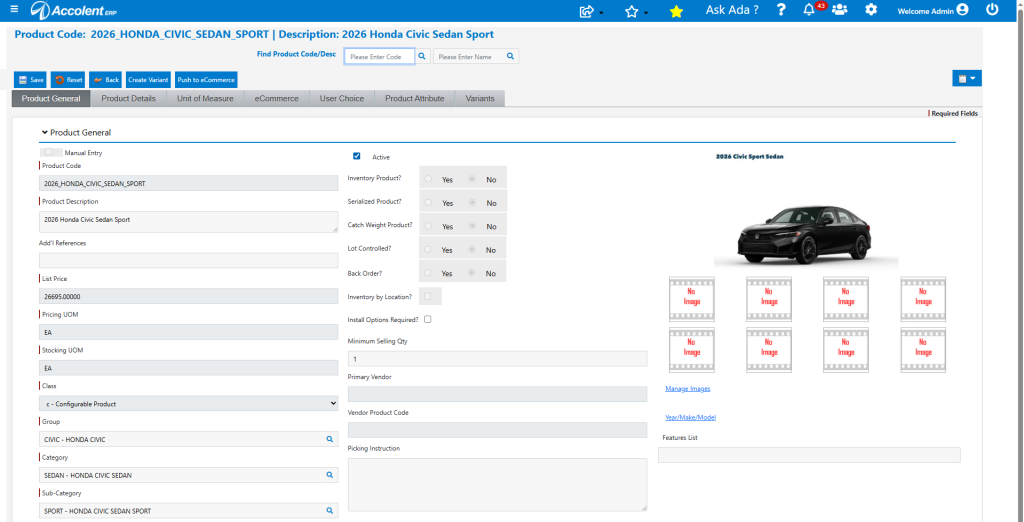Open the blue calendar dropdown button

[967, 78]
